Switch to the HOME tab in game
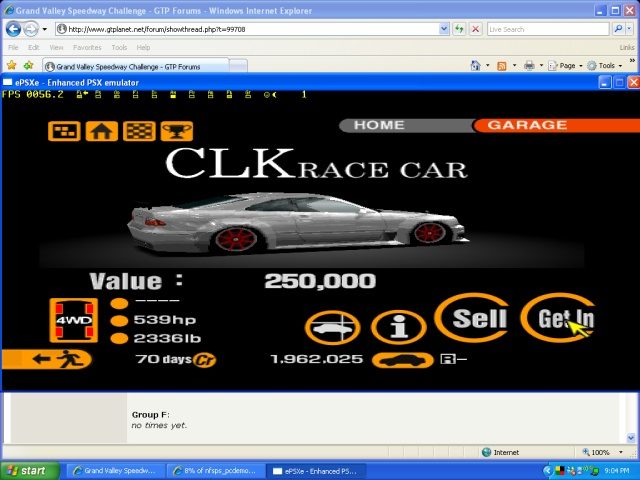The image size is (640, 480). (x=380, y=126)
